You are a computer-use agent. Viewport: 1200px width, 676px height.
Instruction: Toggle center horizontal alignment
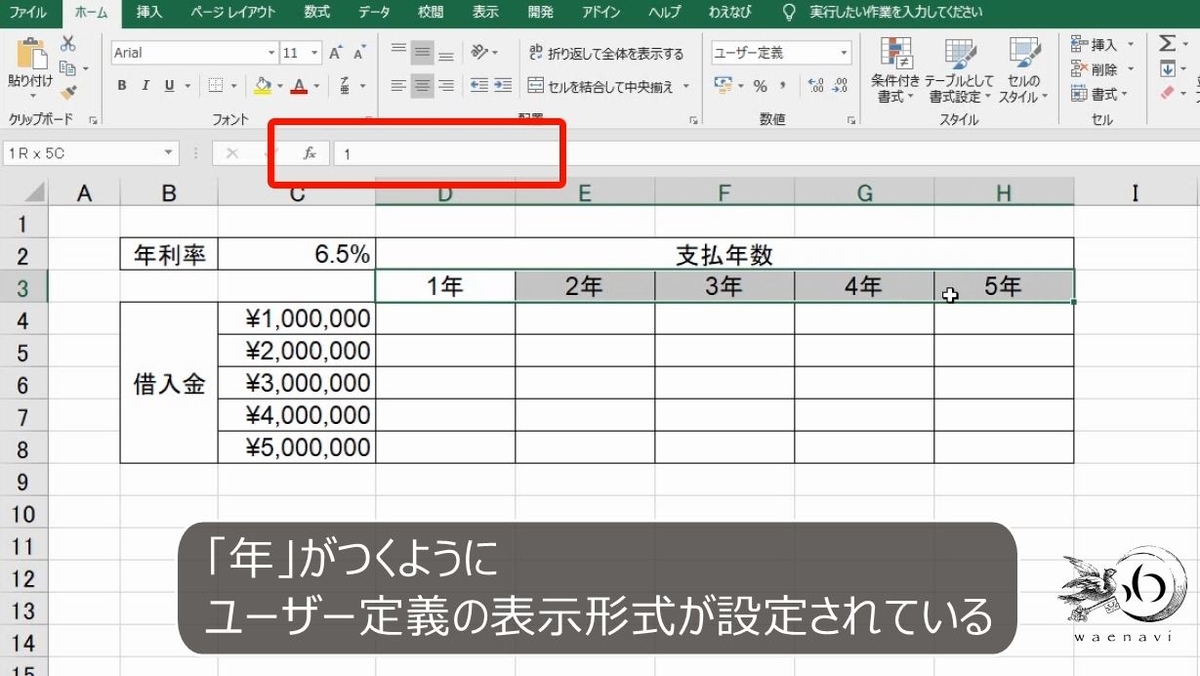pos(422,86)
